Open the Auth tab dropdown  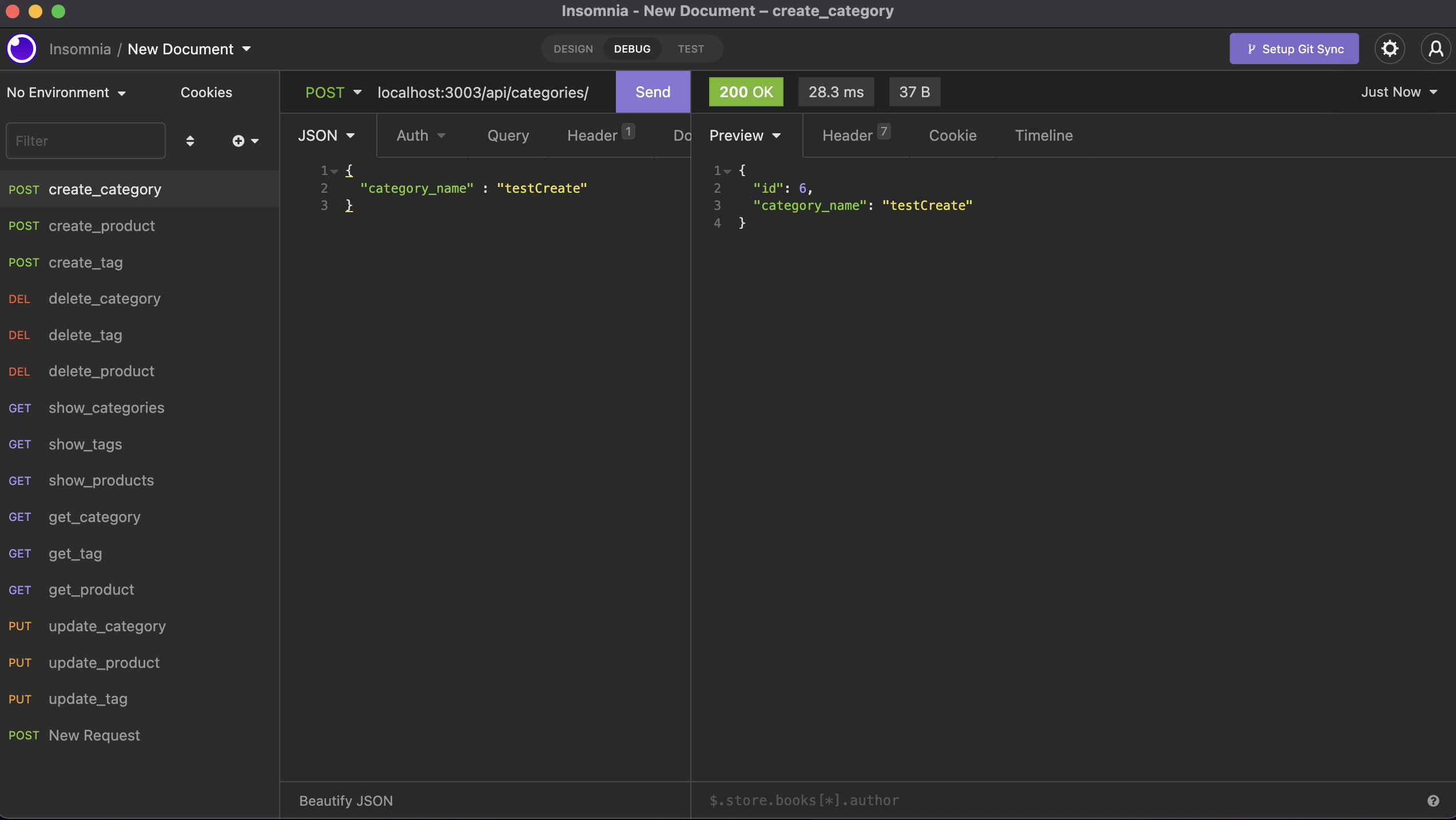pos(421,136)
